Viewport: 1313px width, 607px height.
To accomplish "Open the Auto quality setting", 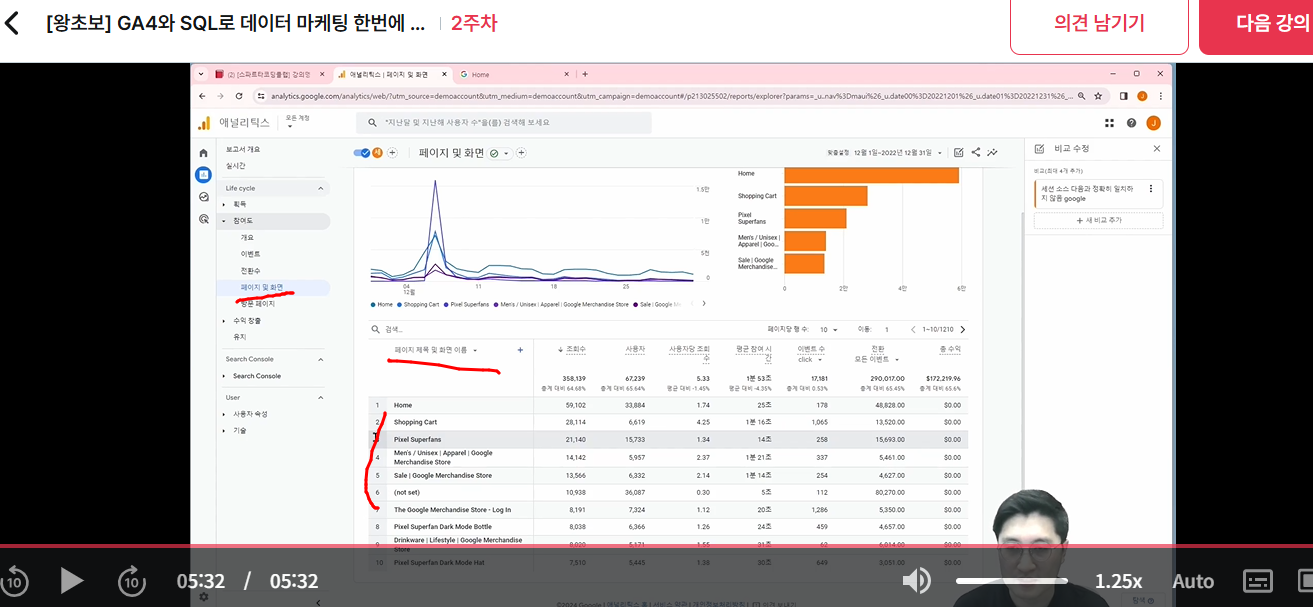I will tap(1193, 581).
